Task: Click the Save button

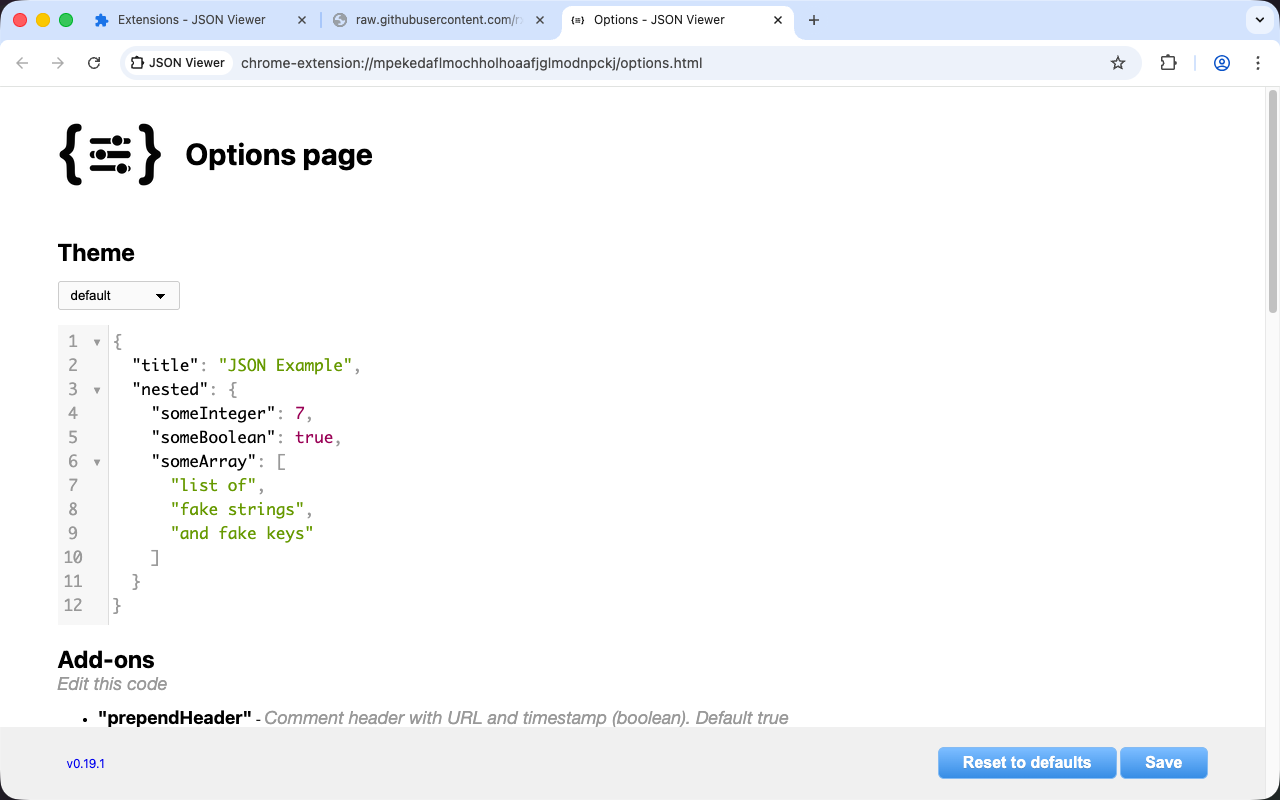Action: [1164, 762]
